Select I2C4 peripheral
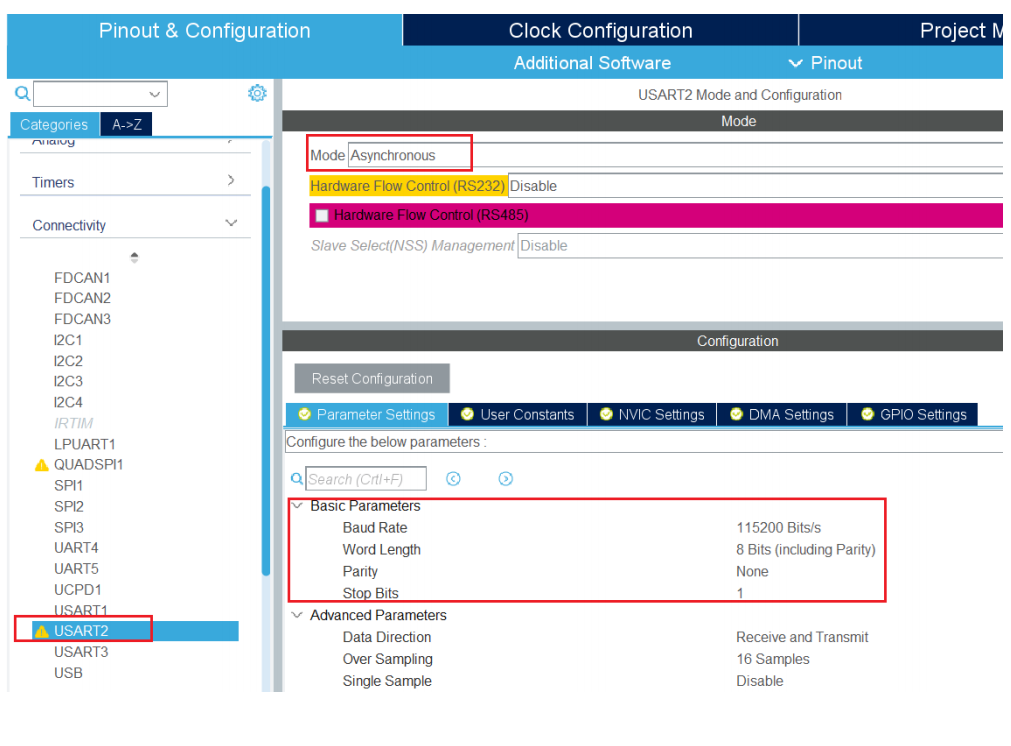This screenshot has width=1011, height=746. coord(68,402)
